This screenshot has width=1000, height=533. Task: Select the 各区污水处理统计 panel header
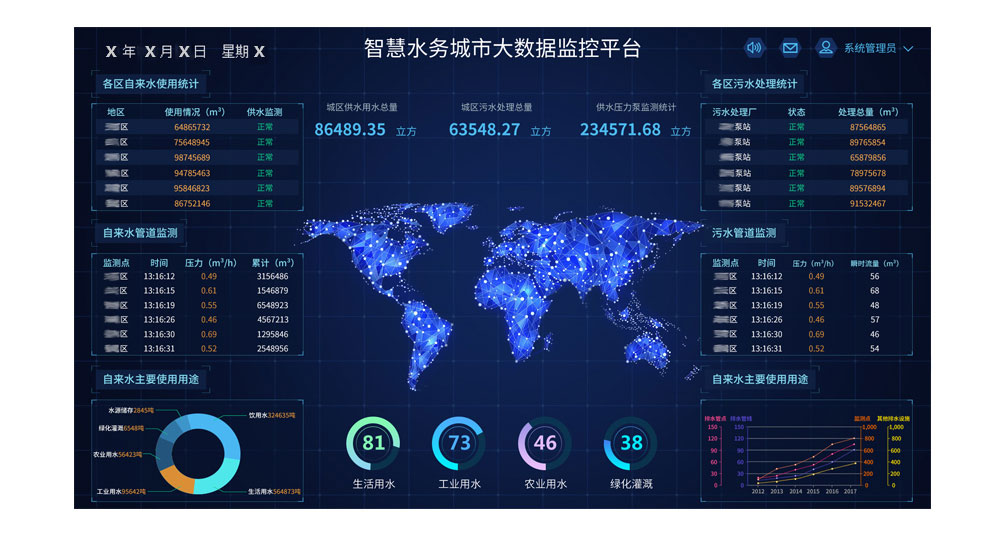click(x=755, y=84)
